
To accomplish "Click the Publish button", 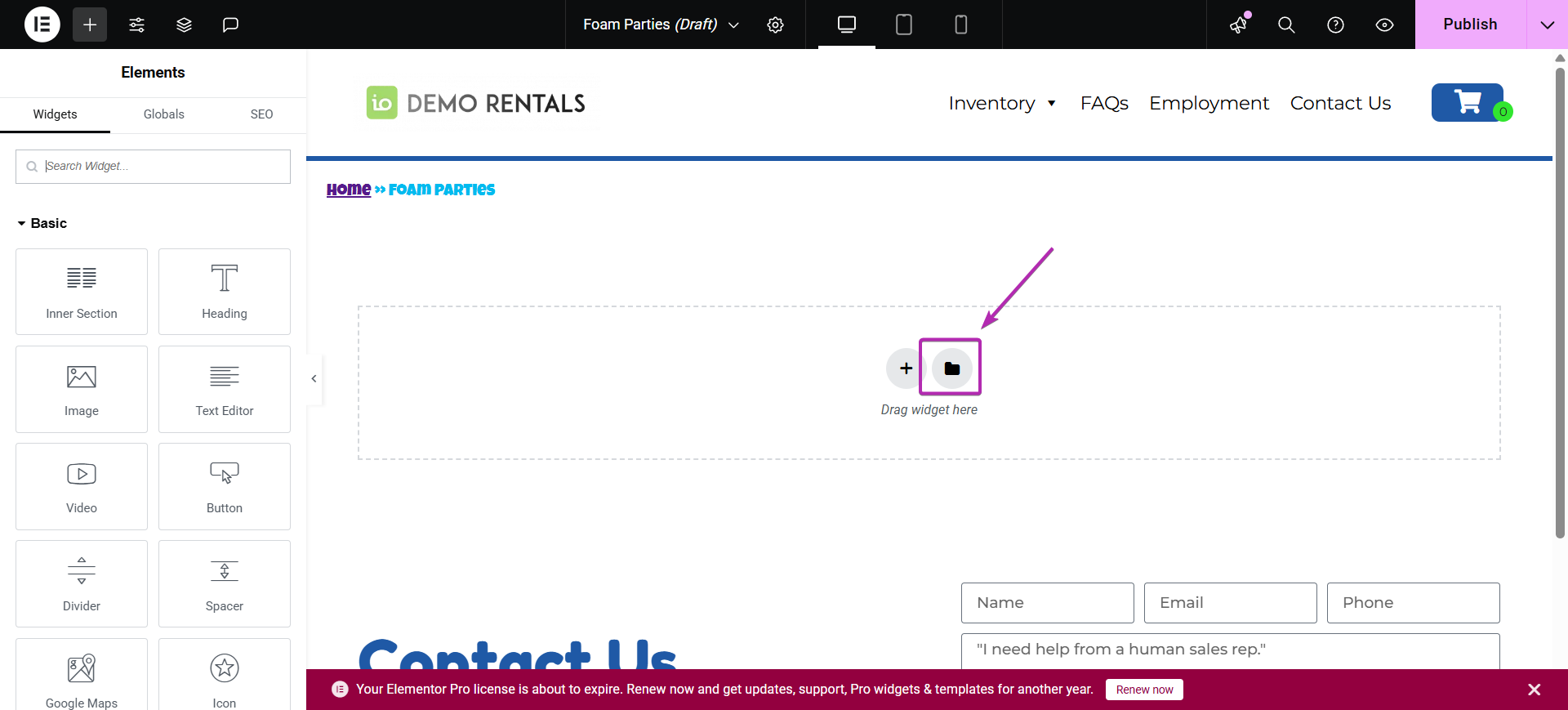I will click(1470, 25).
